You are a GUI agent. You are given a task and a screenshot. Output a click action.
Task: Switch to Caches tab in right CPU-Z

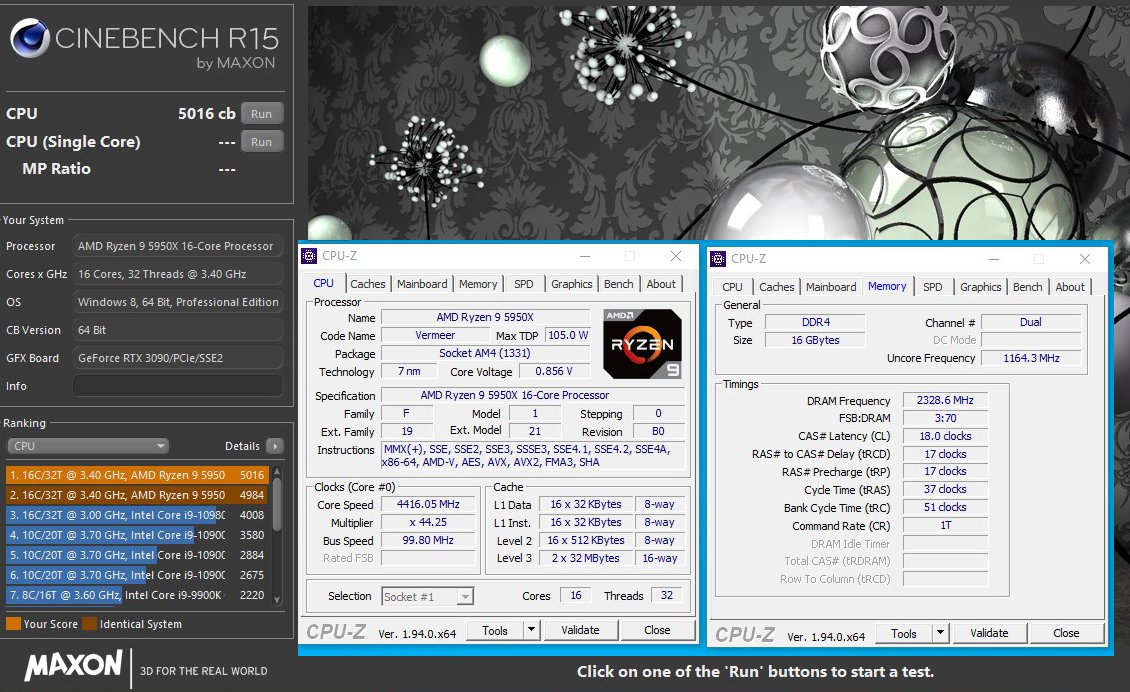[777, 287]
